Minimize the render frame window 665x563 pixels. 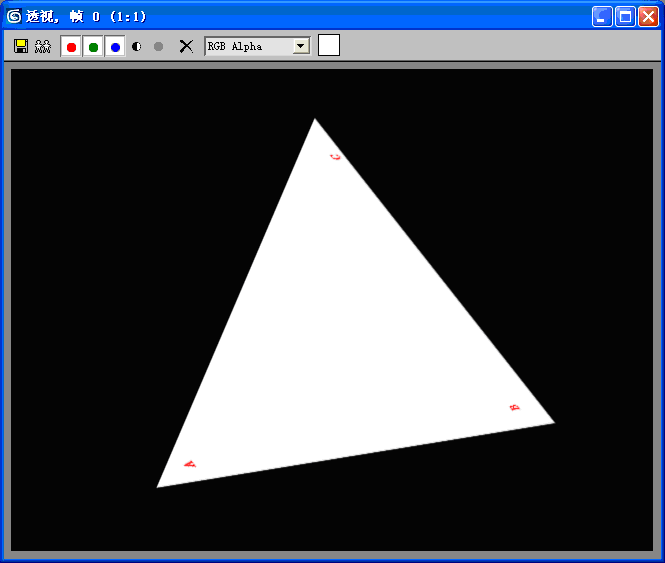602,17
